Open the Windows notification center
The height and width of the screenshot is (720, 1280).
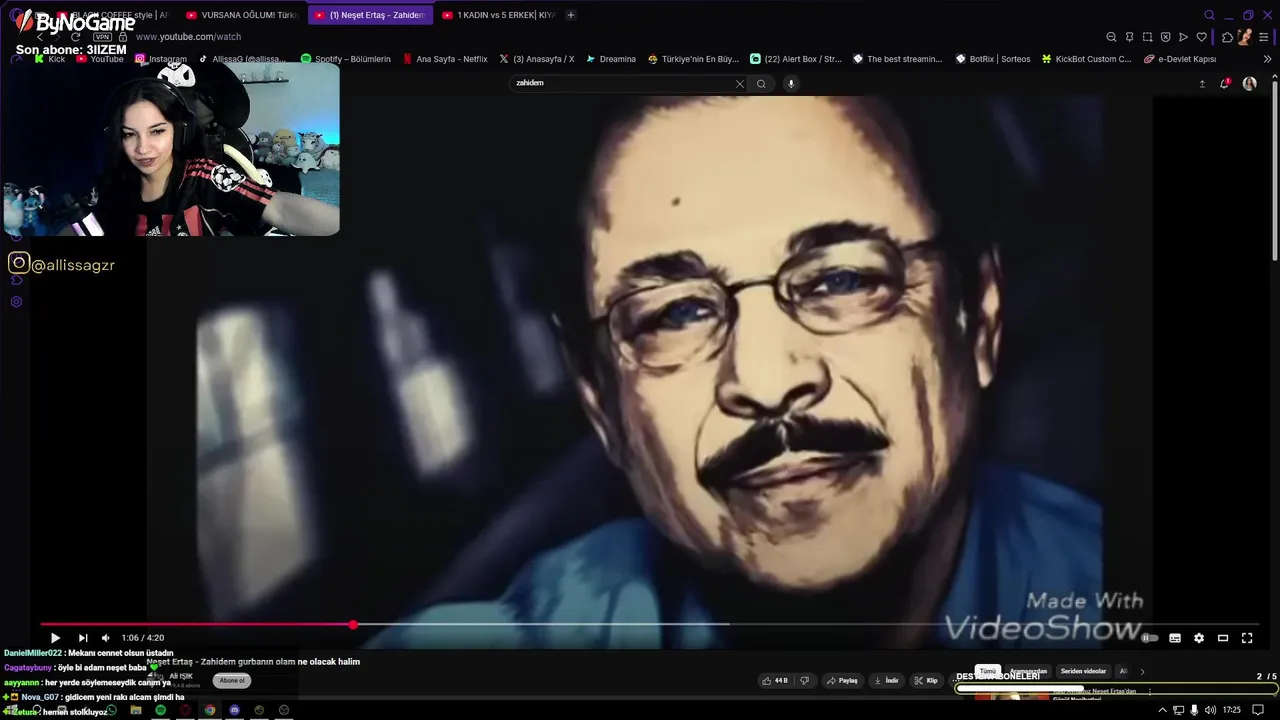(x=1258, y=710)
